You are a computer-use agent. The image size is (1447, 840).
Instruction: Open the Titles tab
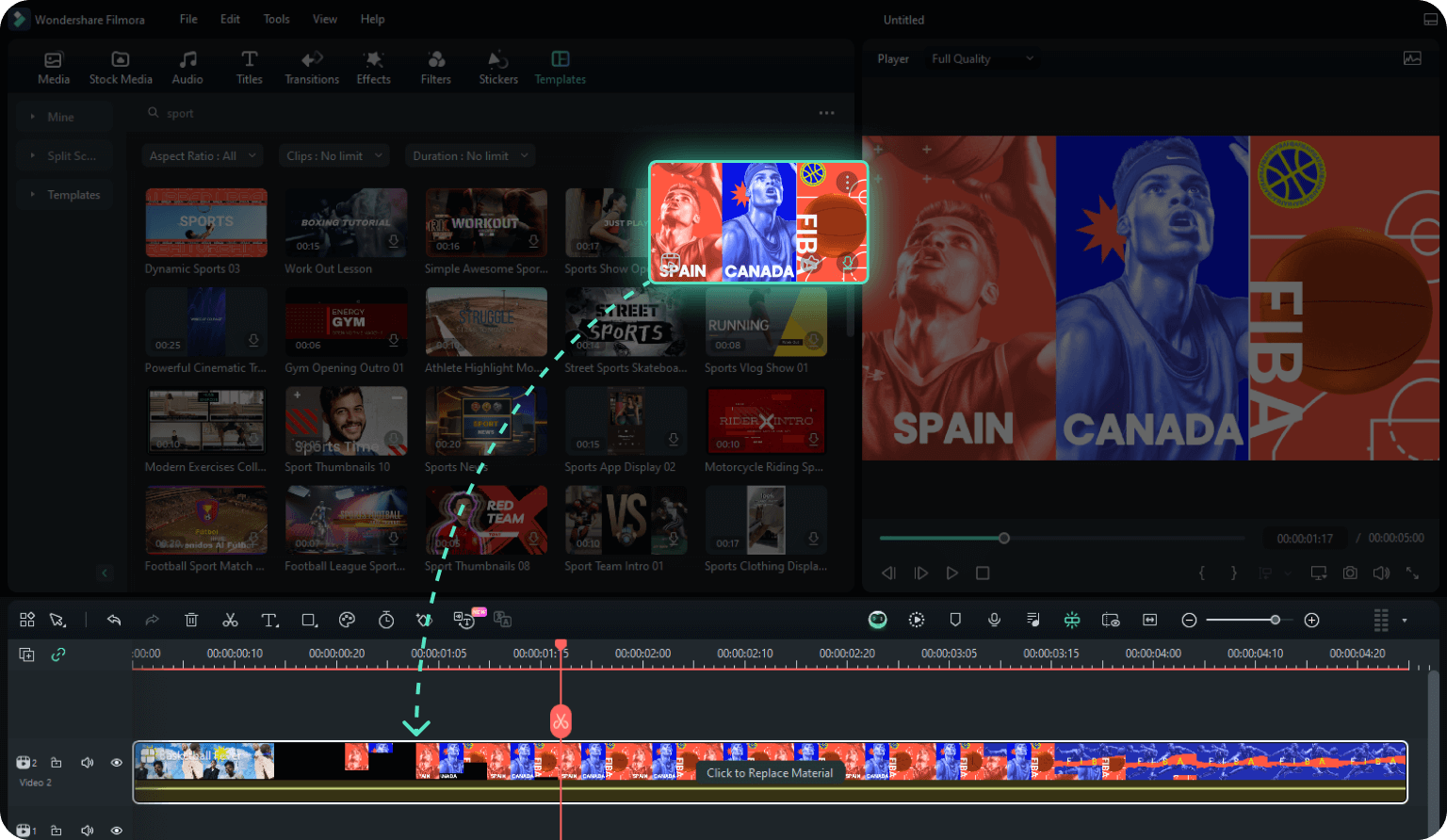tap(249, 68)
